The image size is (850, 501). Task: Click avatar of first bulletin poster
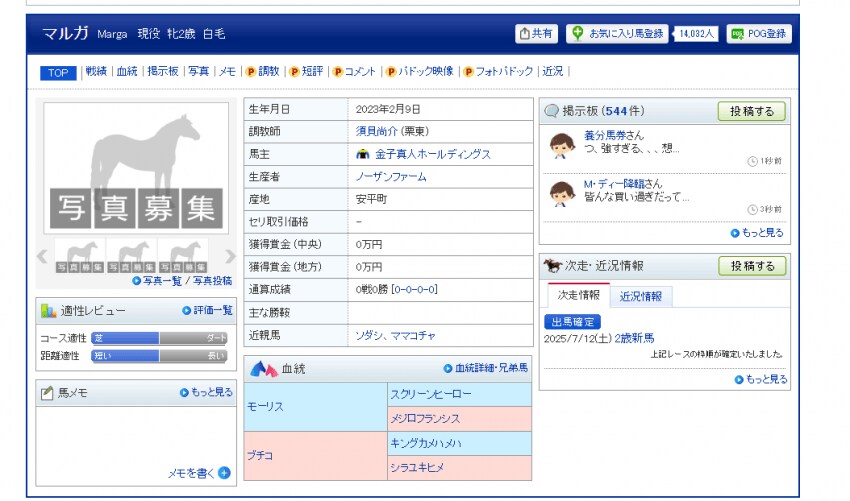(x=562, y=145)
